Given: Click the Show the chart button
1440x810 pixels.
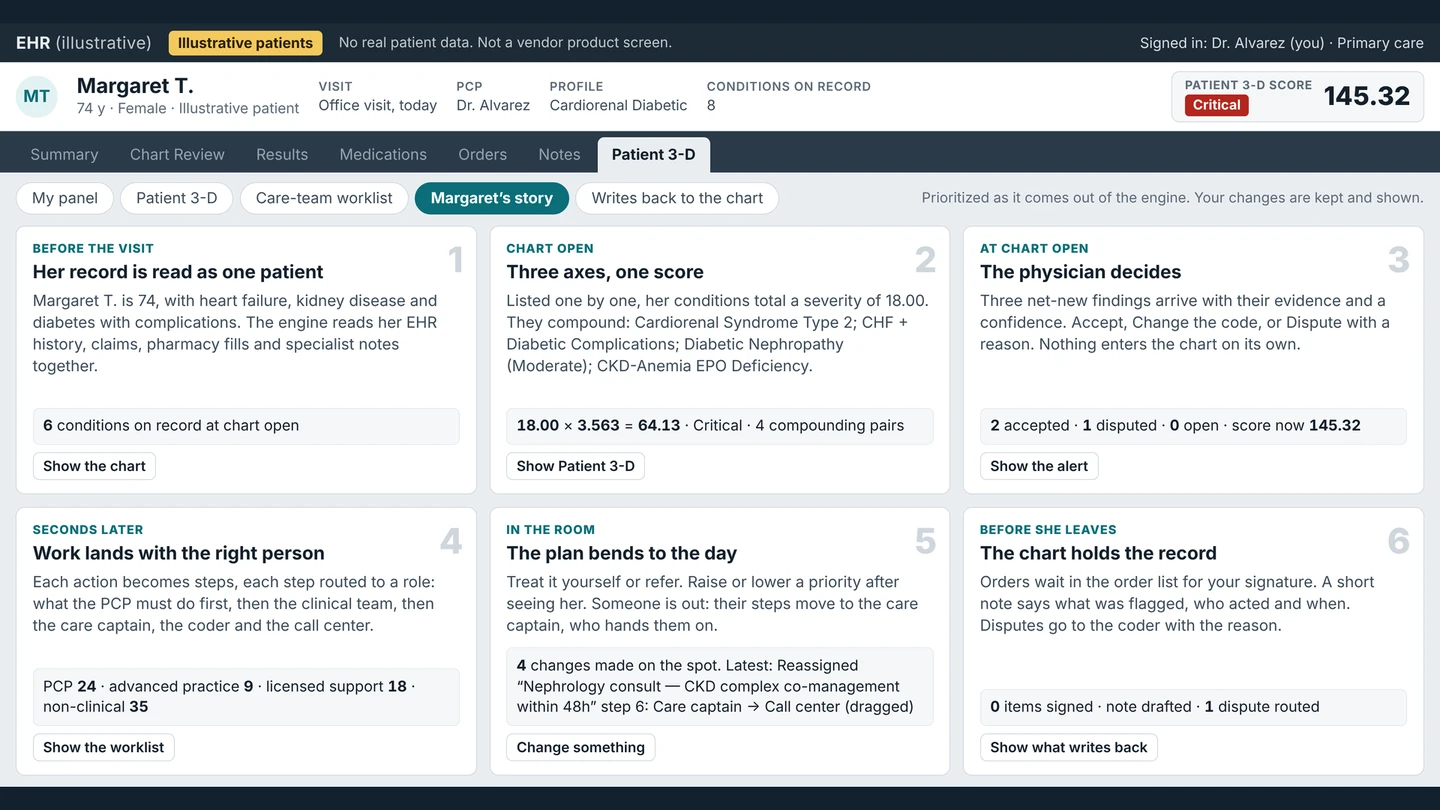Looking at the screenshot, I should pyautogui.click(x=94, y=466).
